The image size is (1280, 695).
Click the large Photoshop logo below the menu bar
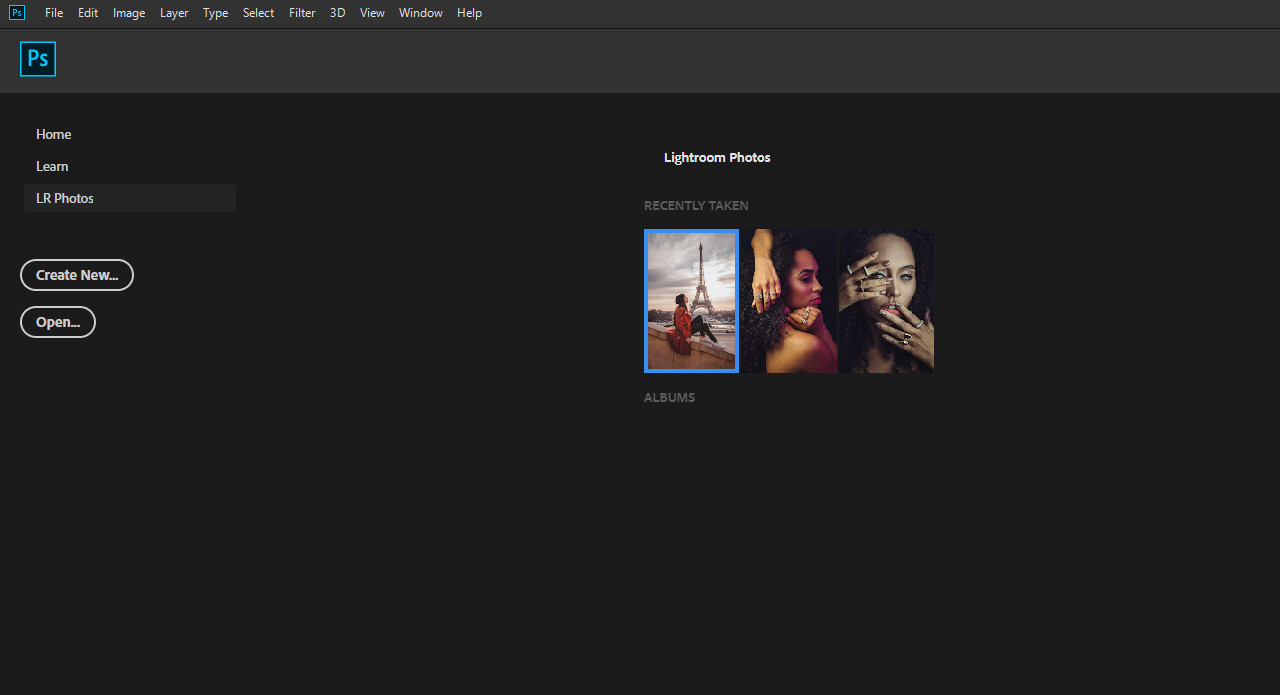[38, 59]
